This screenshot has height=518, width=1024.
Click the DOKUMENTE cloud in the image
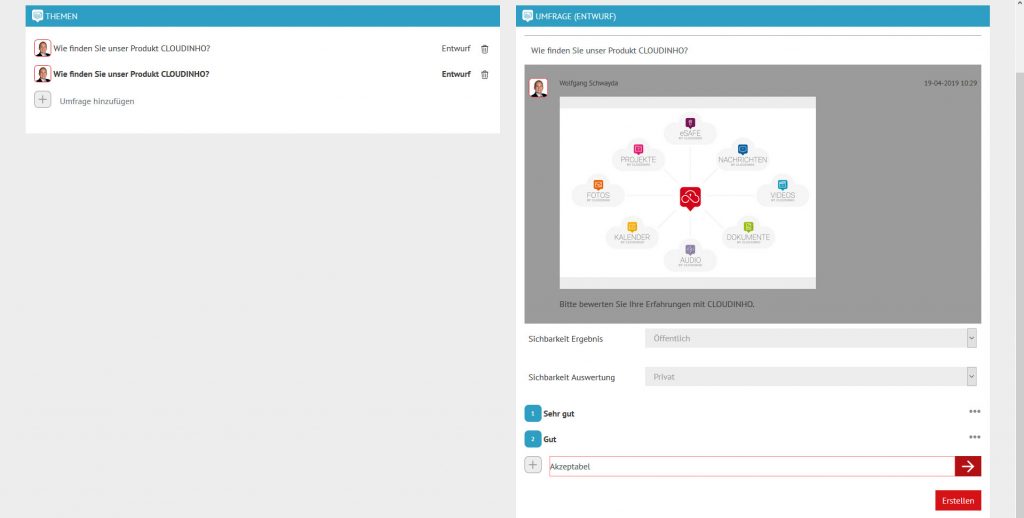tap(748, 234)
